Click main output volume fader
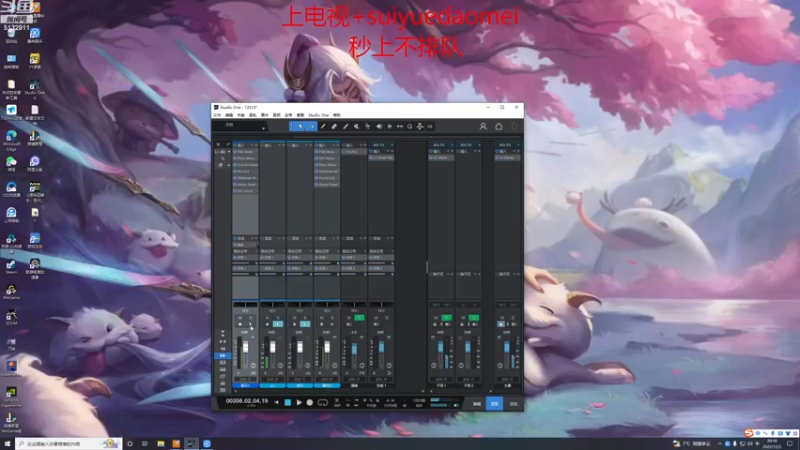 coord(507,347)
